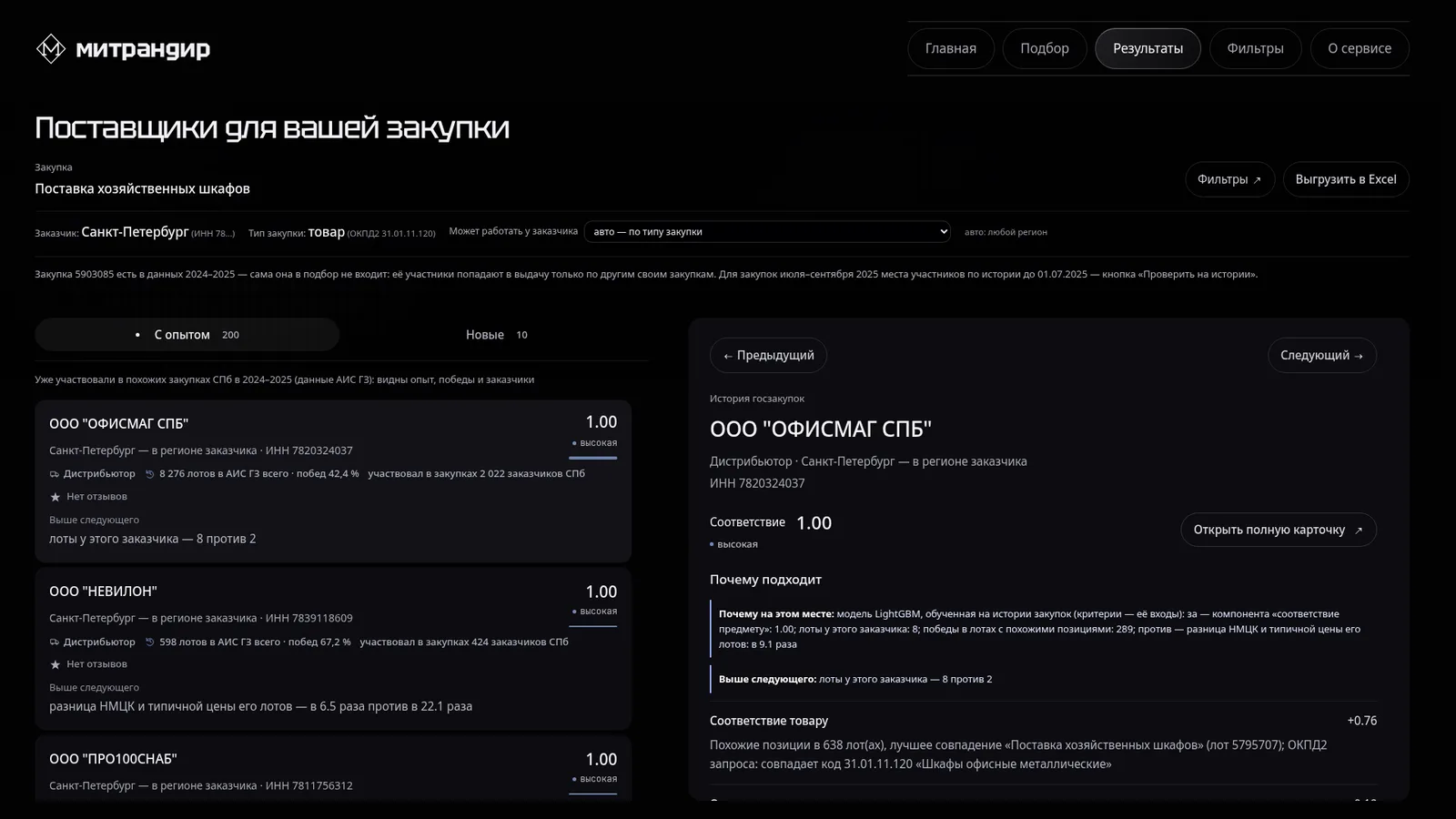Click the truck icon in НЕВИЛОН card
The height and width of the screenshot is (819, 1456).
pyautogui.click(x=55, y=642)
